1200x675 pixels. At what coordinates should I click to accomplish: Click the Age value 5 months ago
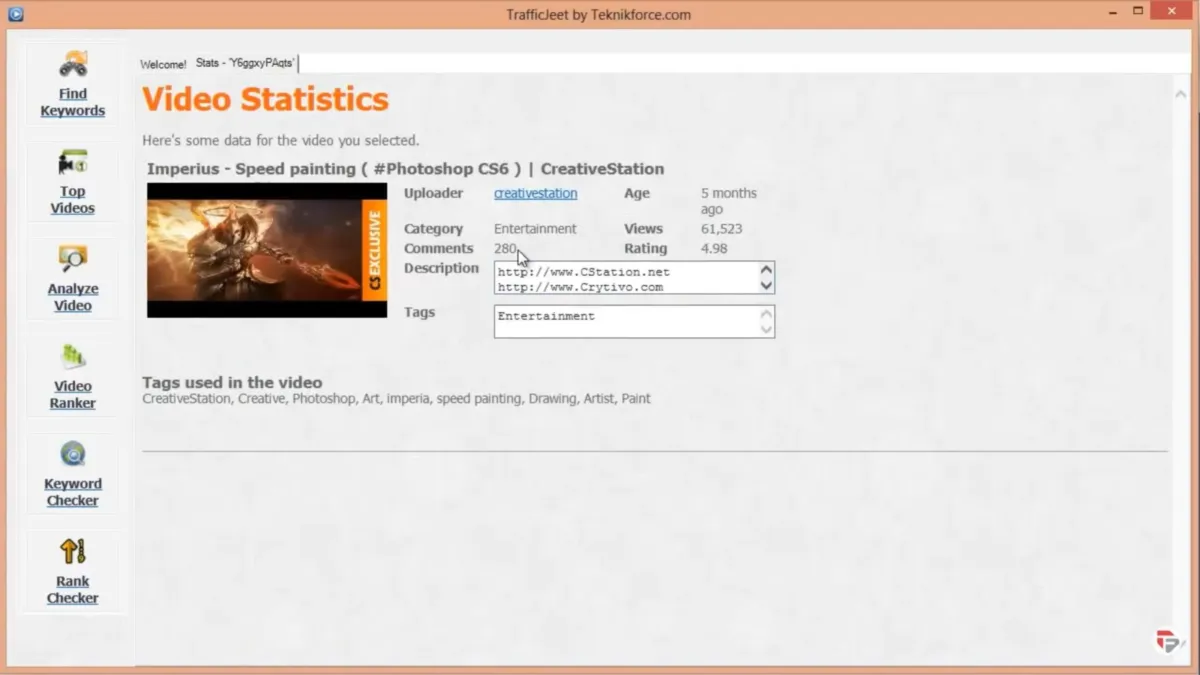pyautogui.click(x=729, y=201)
